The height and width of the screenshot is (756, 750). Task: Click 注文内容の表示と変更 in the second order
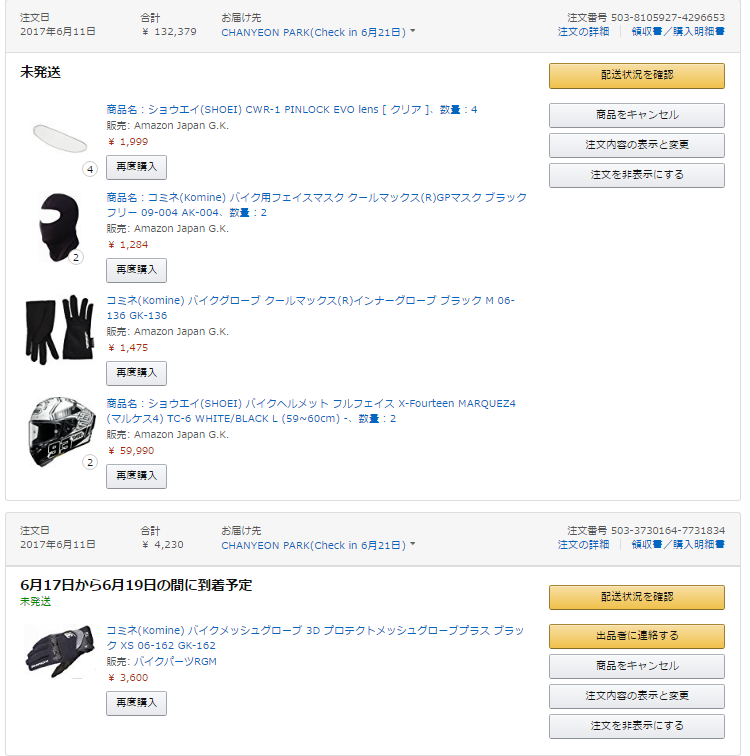coord(636,695)
